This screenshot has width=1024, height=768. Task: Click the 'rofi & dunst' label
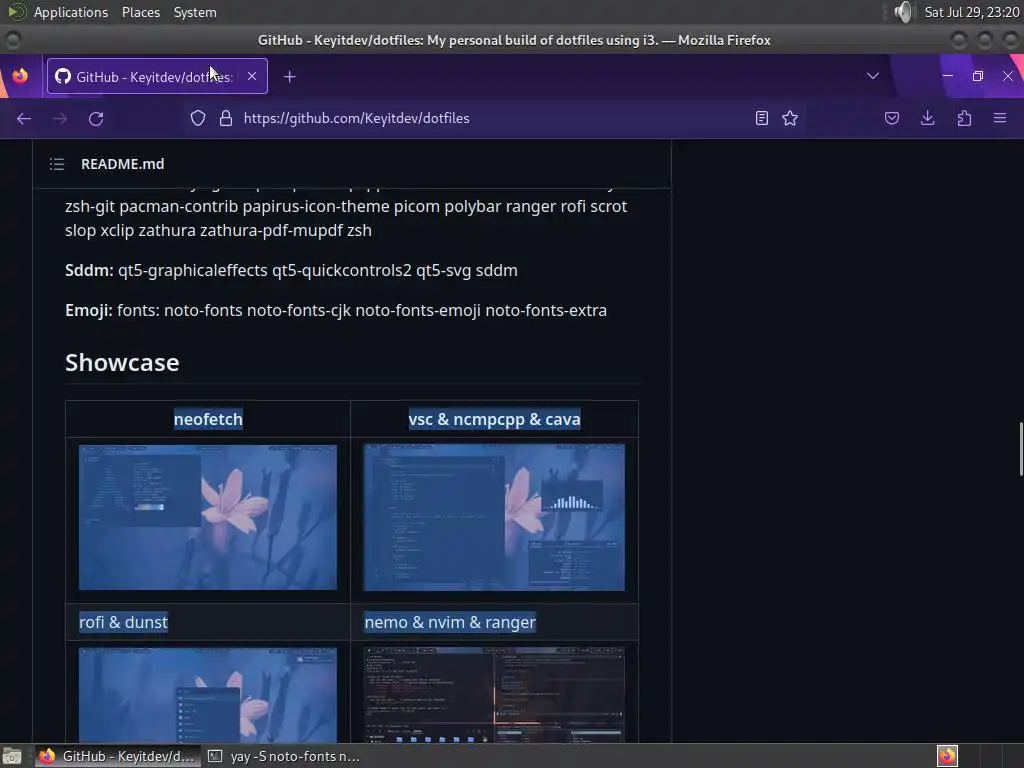tap(123, 622)
